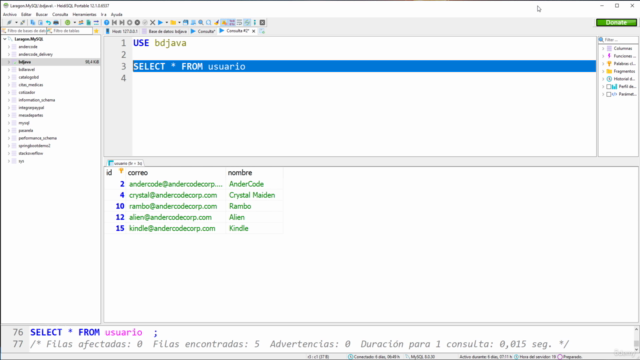Jump to first row icon
640x360 pixels.
pyautogui.click(x=114, y=22)
